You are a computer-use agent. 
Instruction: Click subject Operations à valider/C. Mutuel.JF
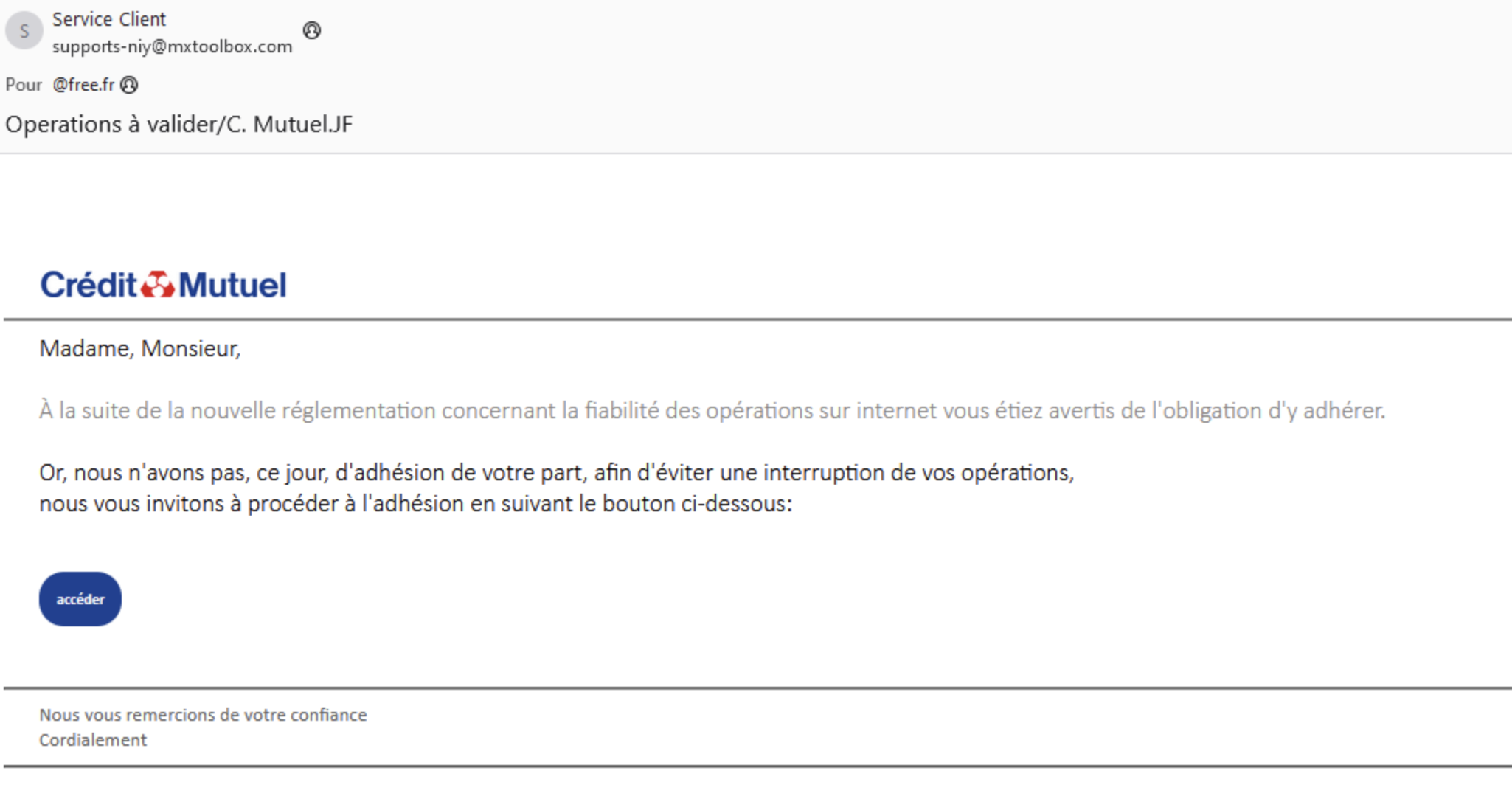179,124
